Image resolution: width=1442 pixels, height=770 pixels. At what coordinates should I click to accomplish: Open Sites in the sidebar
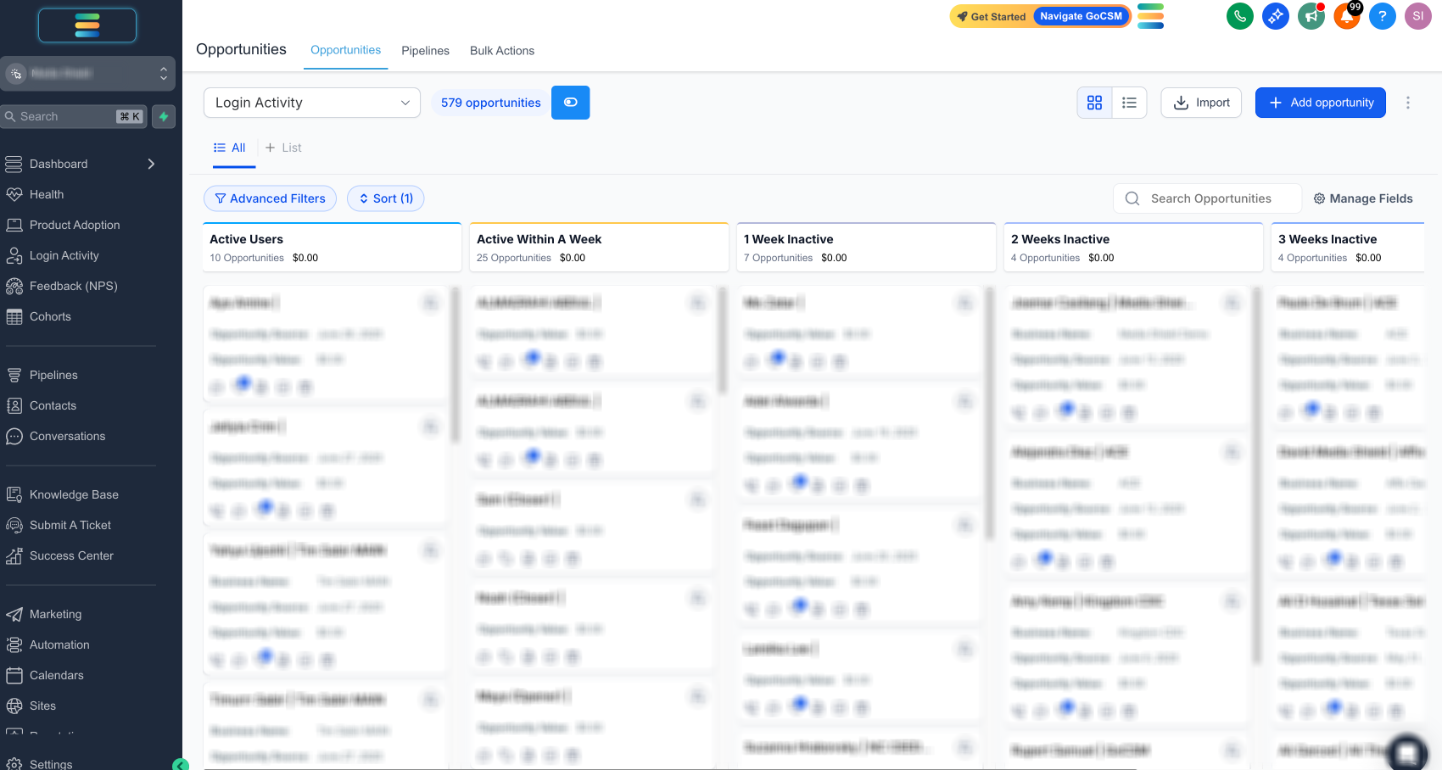point(43,706)
